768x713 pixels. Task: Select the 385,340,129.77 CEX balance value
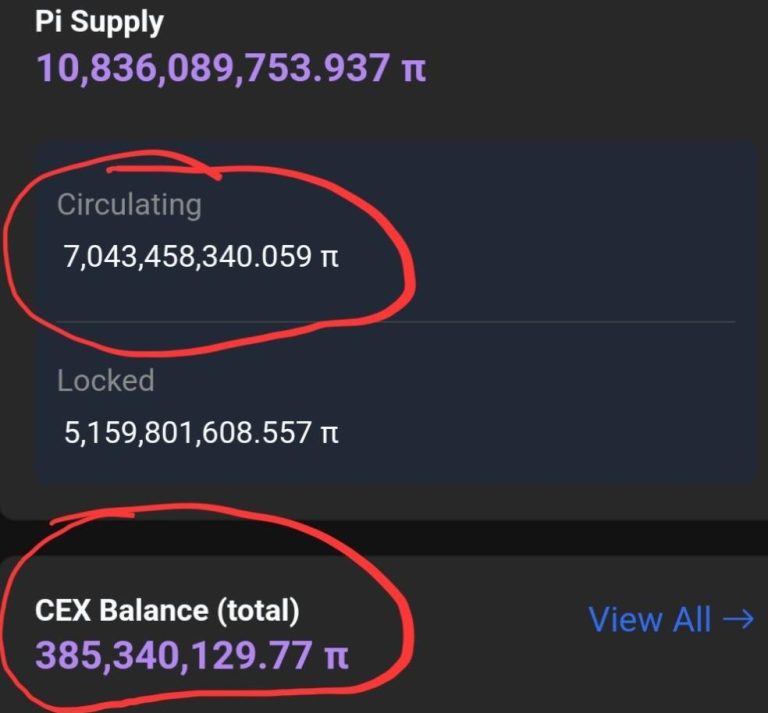(177, 656)
